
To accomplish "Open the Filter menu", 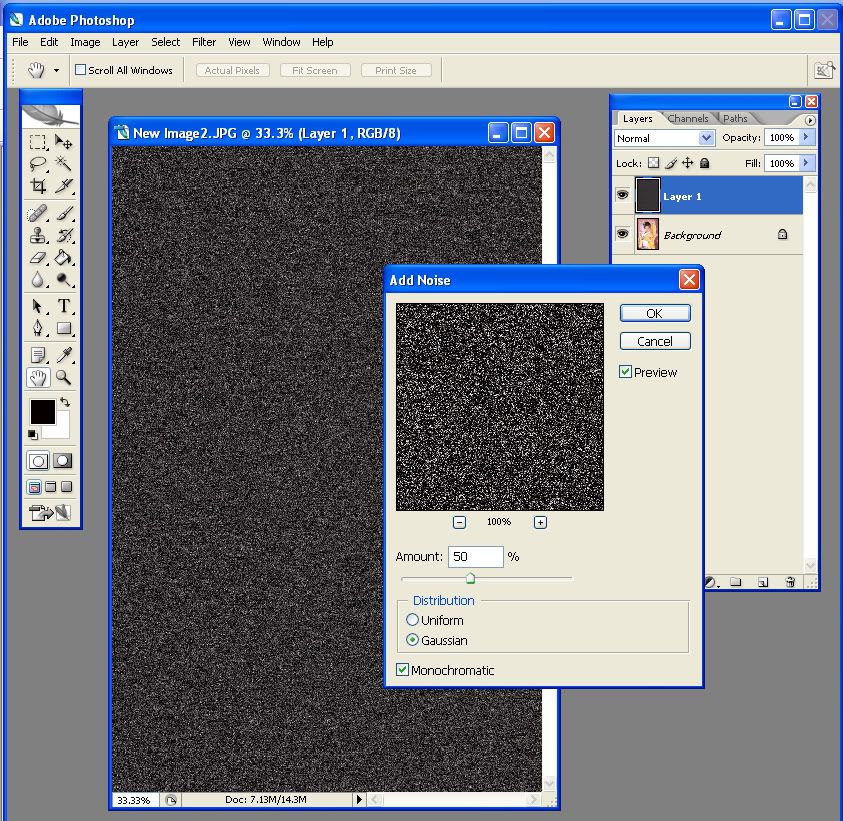I will 204,42.
